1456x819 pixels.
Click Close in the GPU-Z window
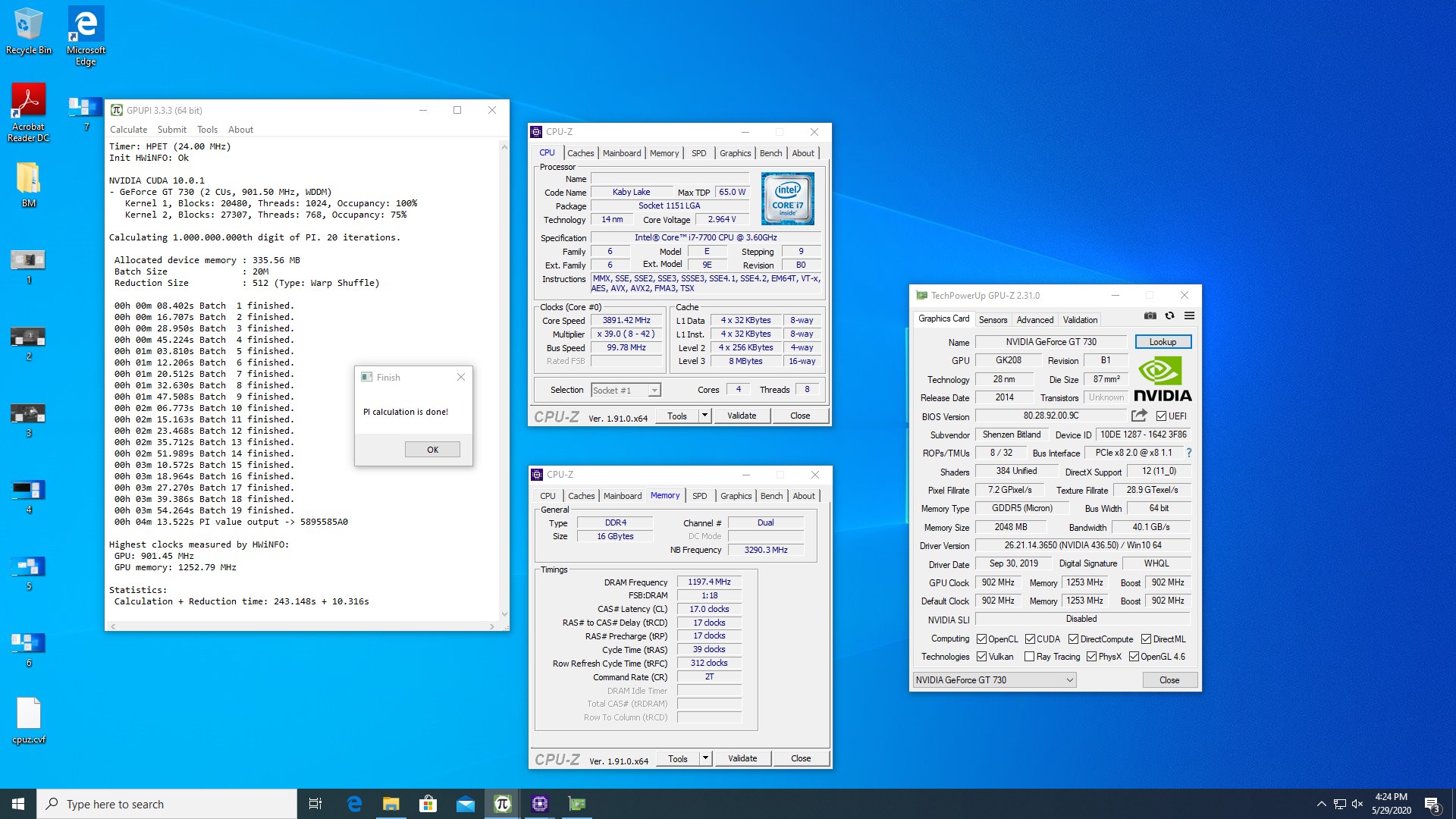click(1169, 680)
